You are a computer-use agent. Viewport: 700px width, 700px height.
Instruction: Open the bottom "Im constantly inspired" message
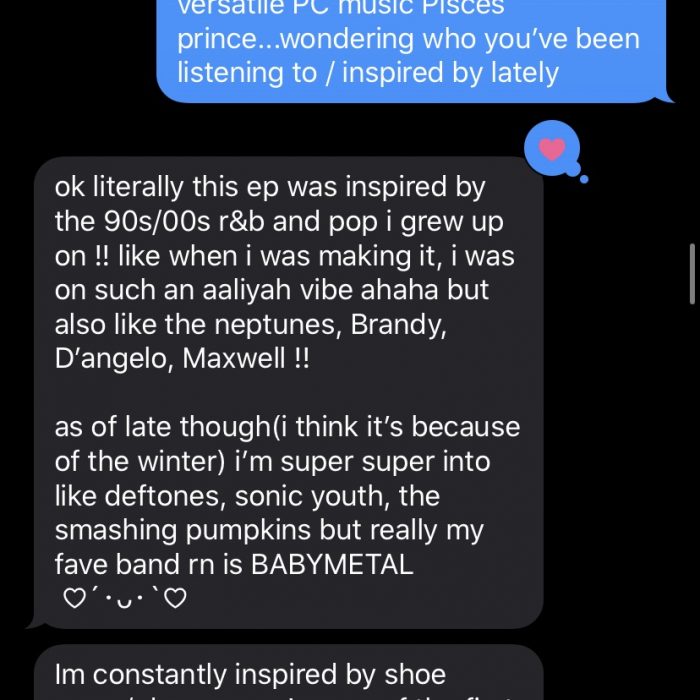tap(250, 675)
